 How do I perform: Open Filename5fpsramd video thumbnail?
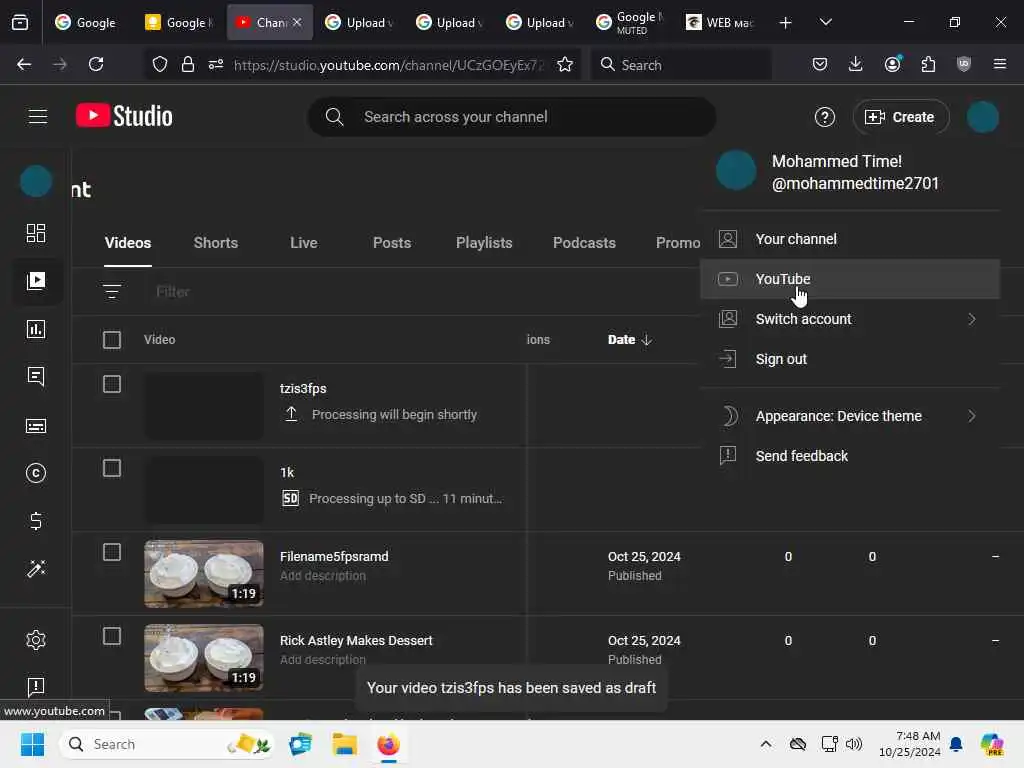pos(204,574)
